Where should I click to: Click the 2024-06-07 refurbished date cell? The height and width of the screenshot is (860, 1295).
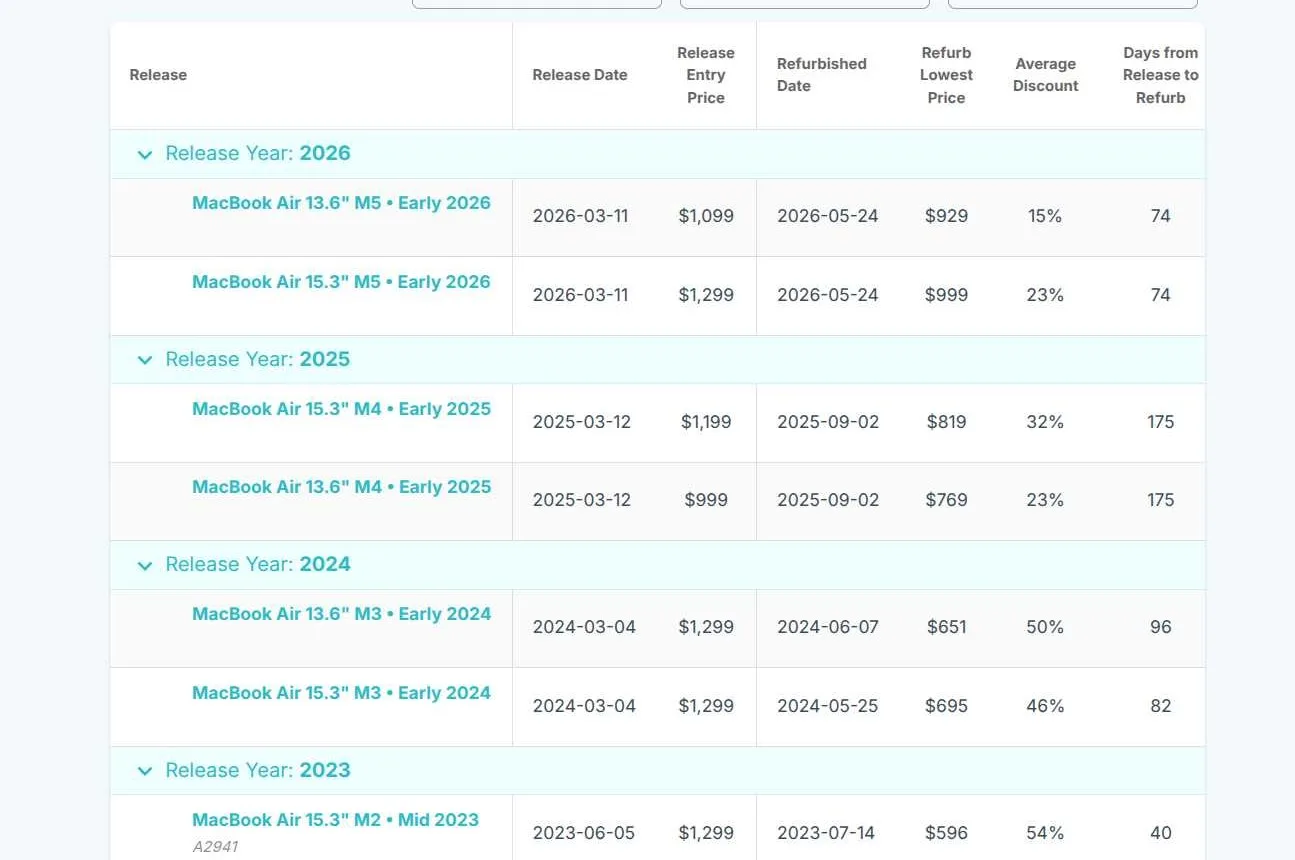(828, 627)
